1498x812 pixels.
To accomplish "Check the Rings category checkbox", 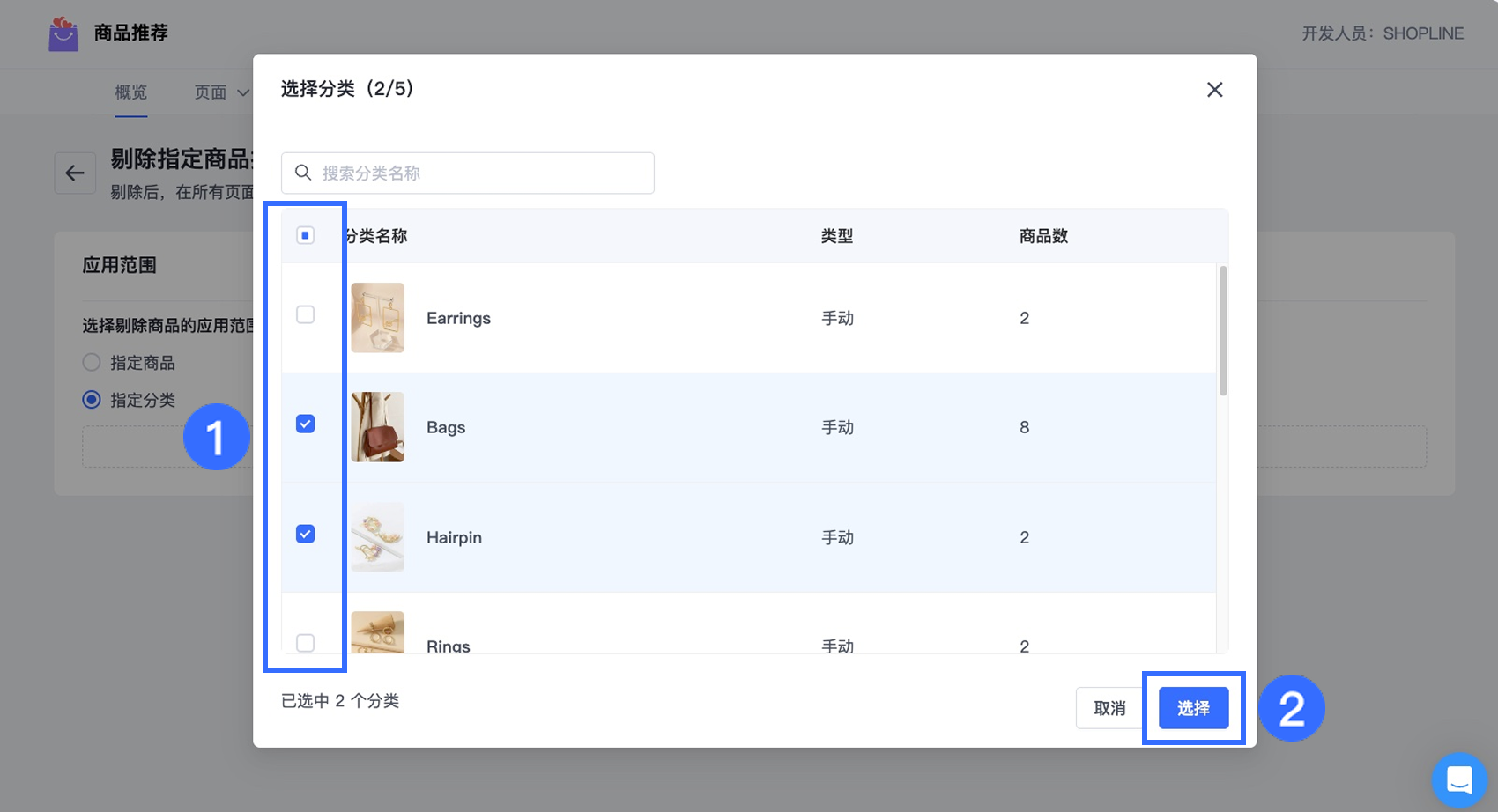I will pyautogui.click(x=305, y=643).
